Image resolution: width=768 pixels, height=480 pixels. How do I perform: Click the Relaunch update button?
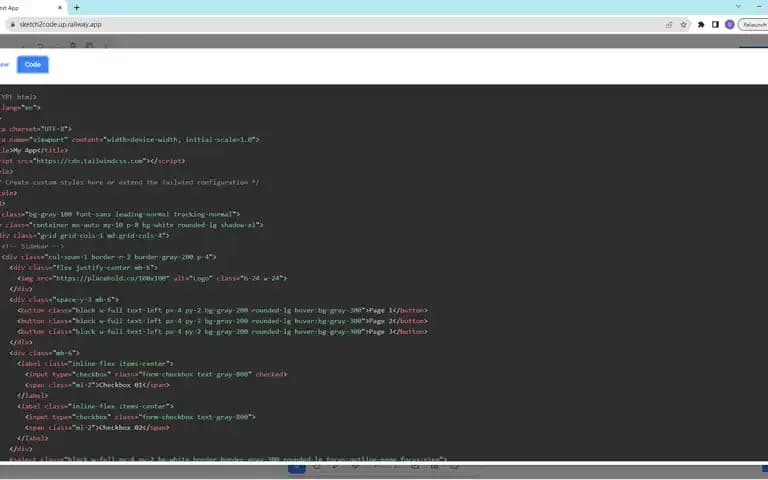click(754, 24)
